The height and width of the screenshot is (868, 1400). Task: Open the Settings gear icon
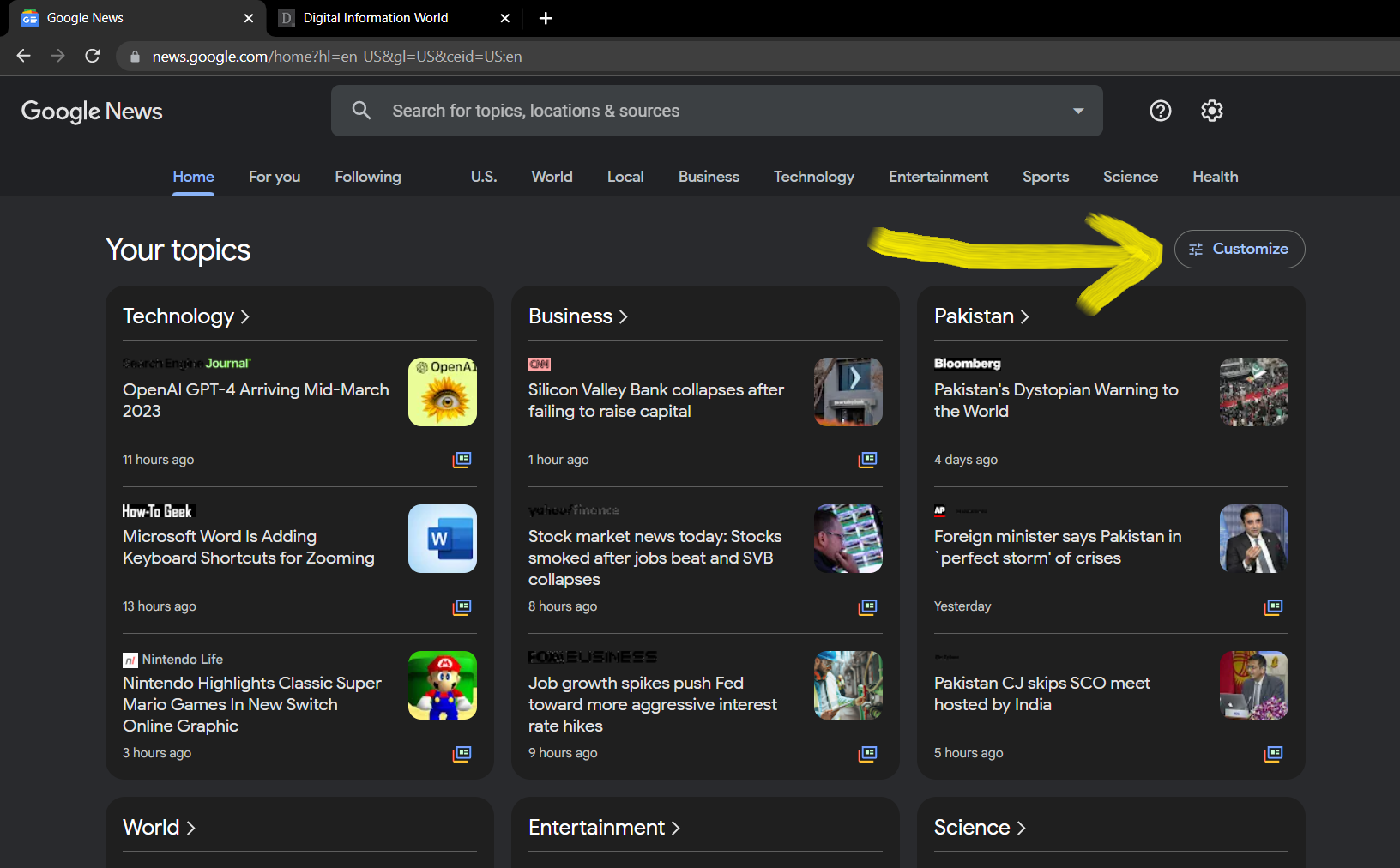[x=1212, y=111]
